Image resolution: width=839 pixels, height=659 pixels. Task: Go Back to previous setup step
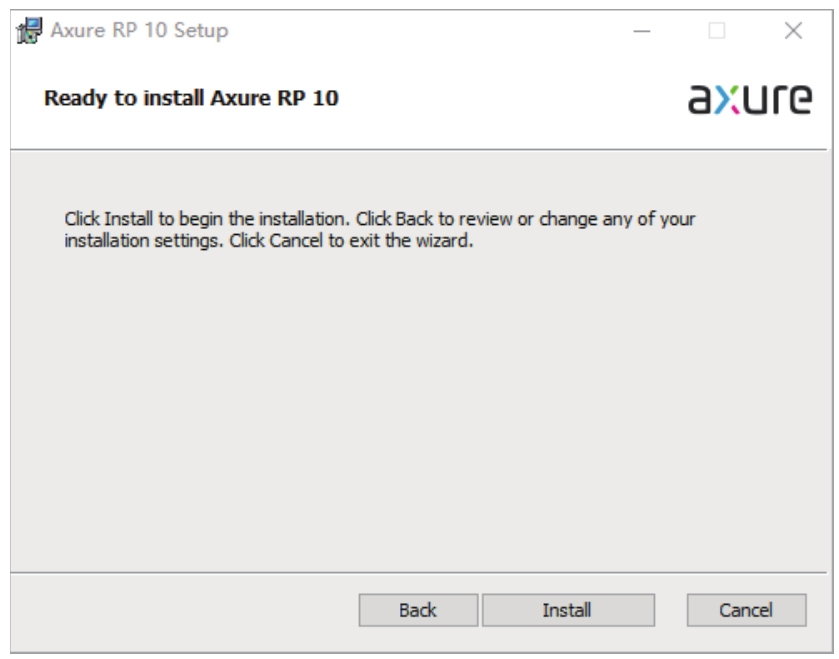[417, 609]
